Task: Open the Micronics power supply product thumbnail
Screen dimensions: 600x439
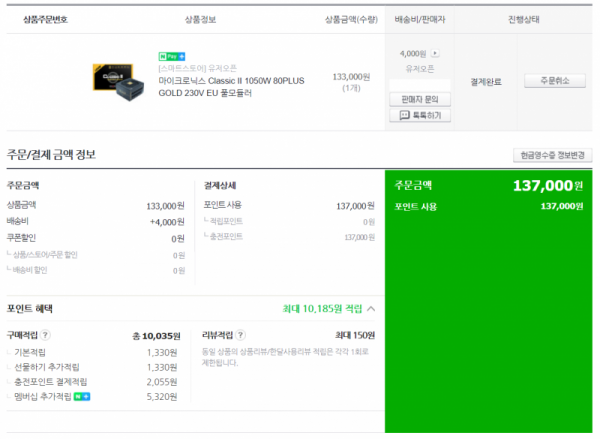Action: click(119, 82)
